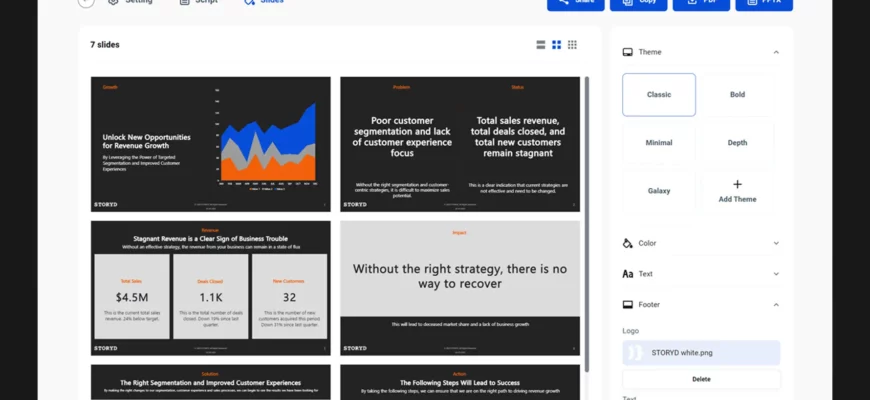Click the Aa Text section icon
870x400 pixels.
click(628, 274)
